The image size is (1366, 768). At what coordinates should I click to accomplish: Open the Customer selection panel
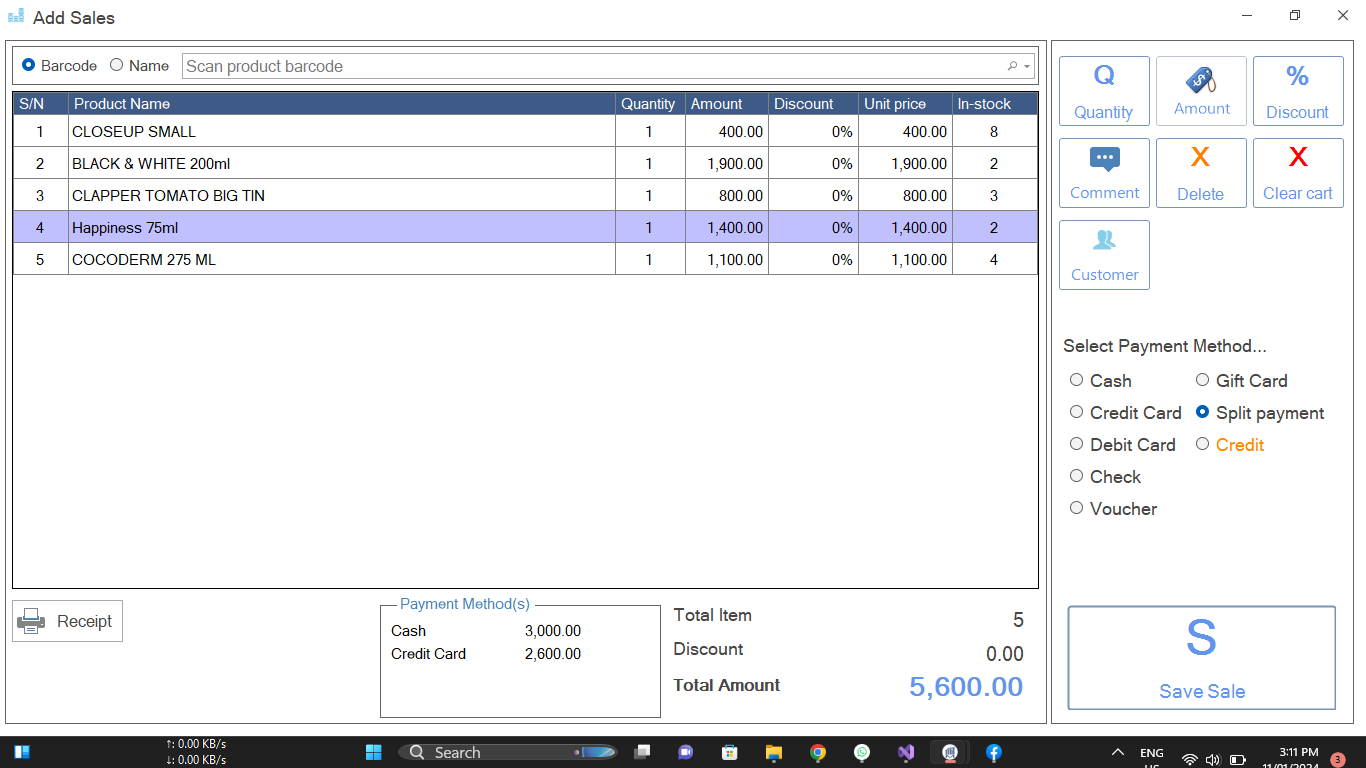1104,254
